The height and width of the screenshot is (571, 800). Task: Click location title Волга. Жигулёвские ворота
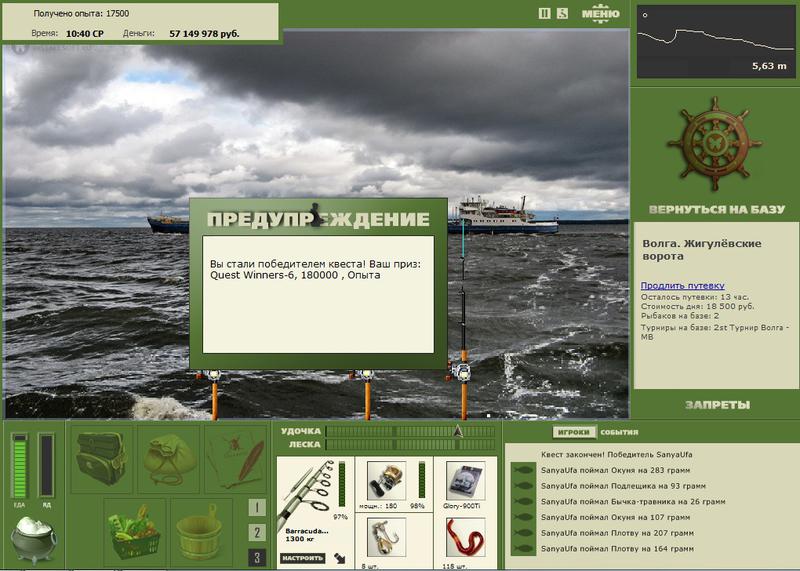click(702, 250)
